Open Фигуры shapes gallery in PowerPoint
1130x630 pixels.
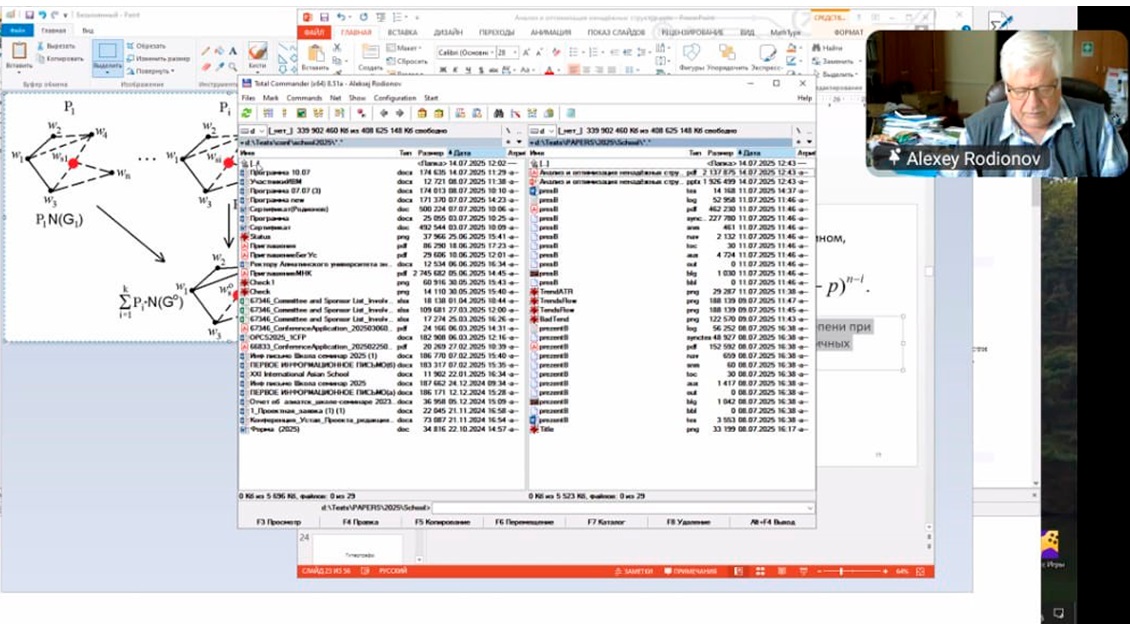(691, 57)
